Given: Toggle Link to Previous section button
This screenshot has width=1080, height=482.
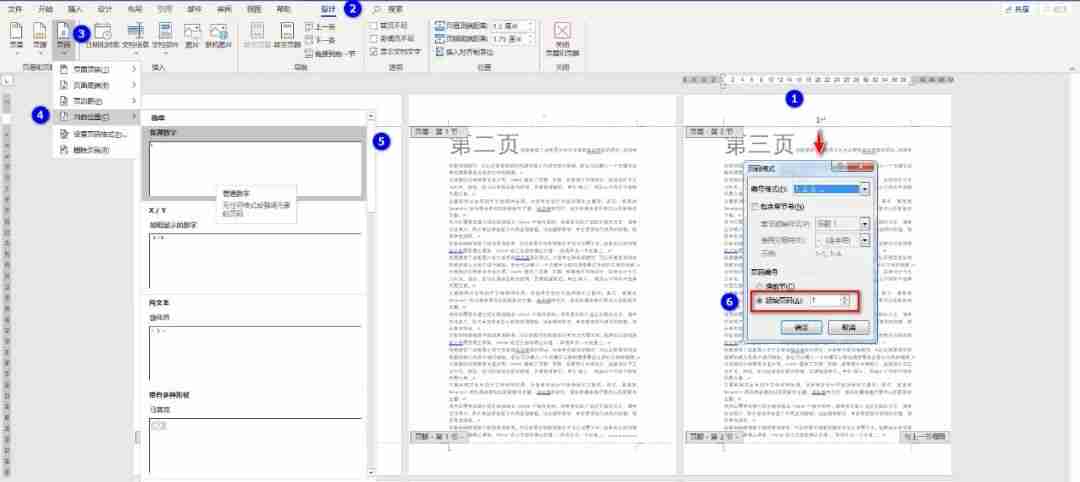Looking at the screenshot, I should click(331, 53).
